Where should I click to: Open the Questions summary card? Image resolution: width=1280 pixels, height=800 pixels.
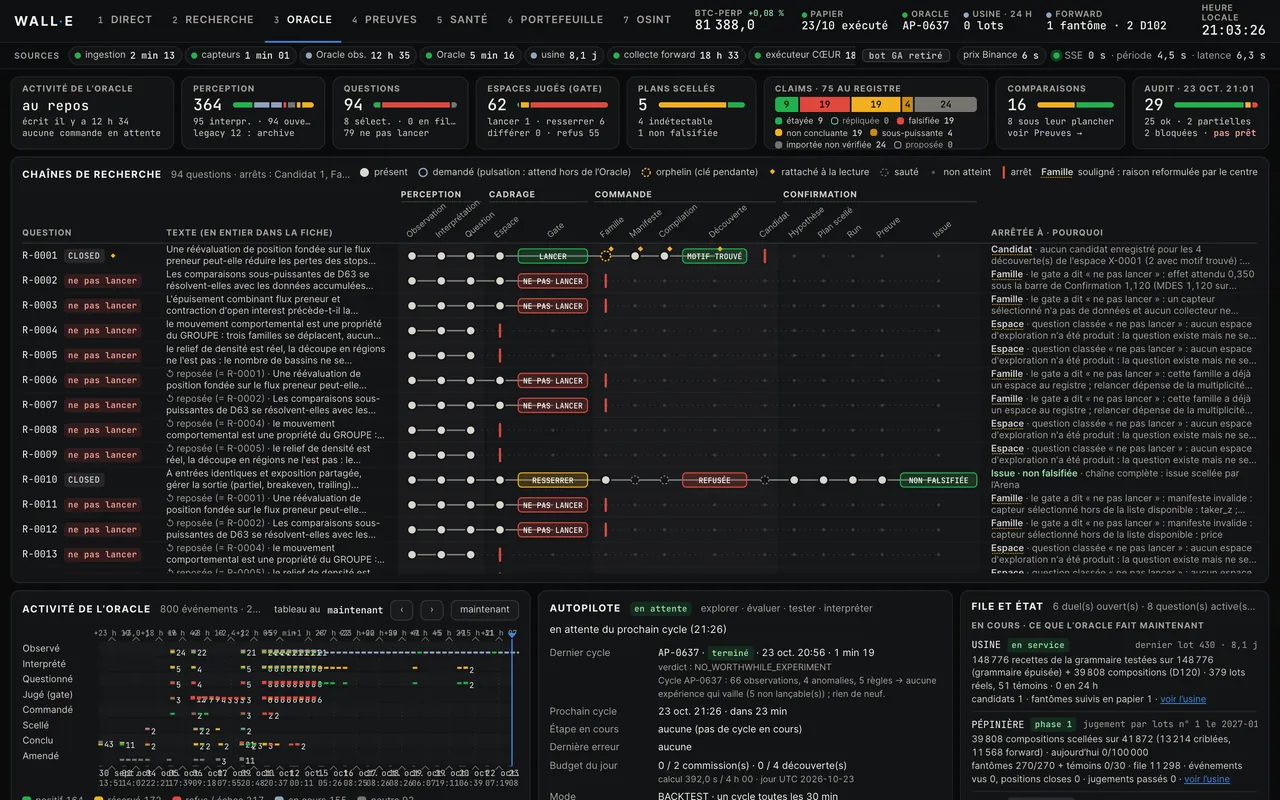[400, 112]
